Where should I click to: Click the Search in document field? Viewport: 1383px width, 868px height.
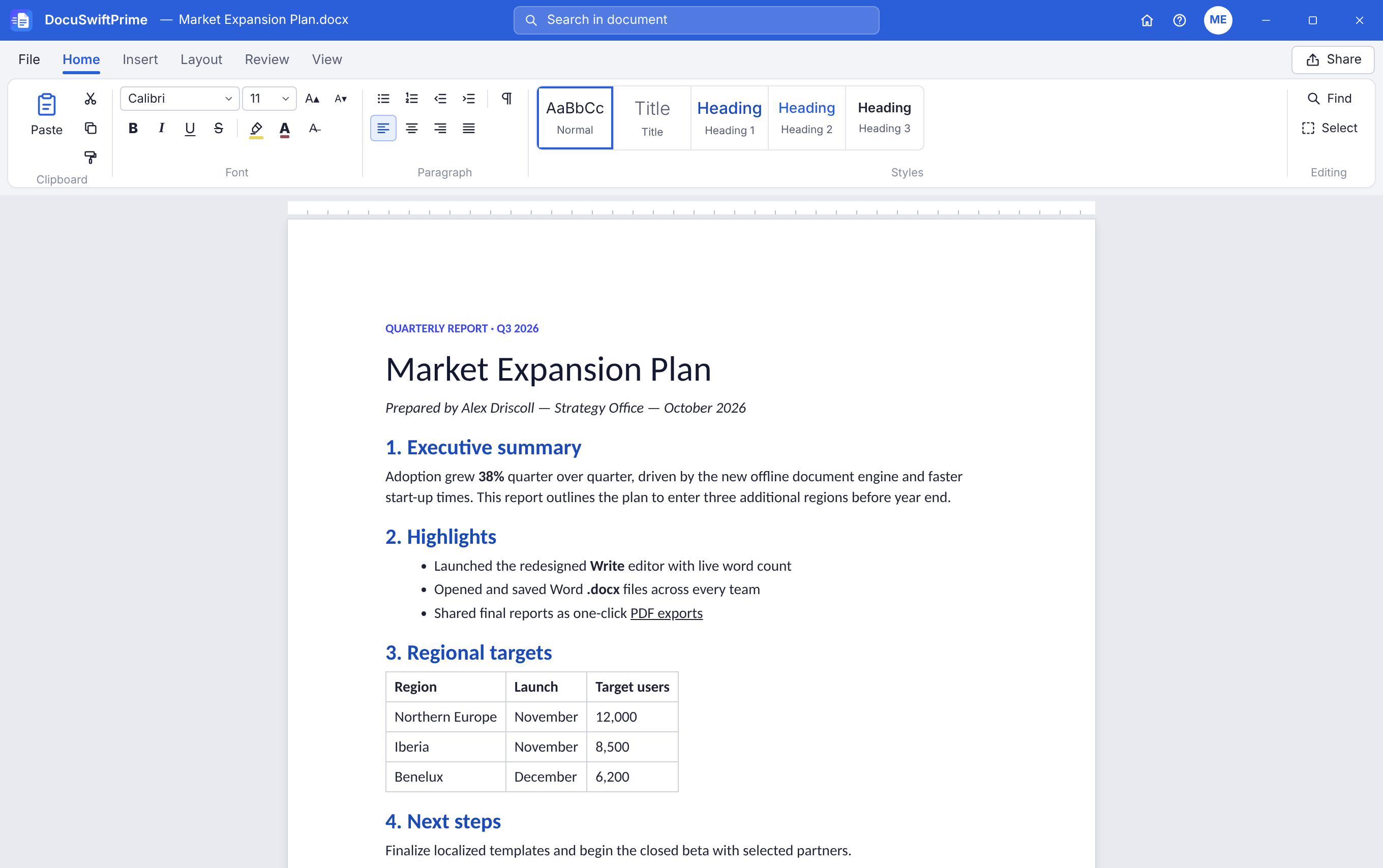696,20
